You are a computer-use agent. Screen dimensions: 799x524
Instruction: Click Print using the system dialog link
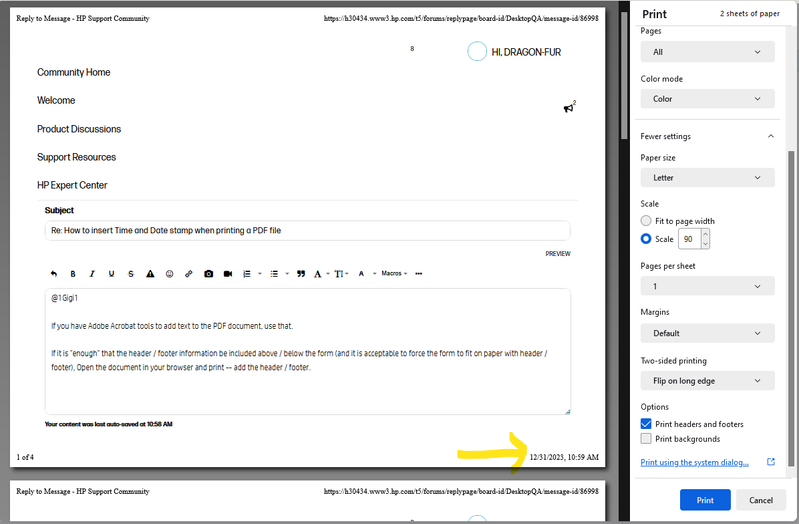coord(694,462)
